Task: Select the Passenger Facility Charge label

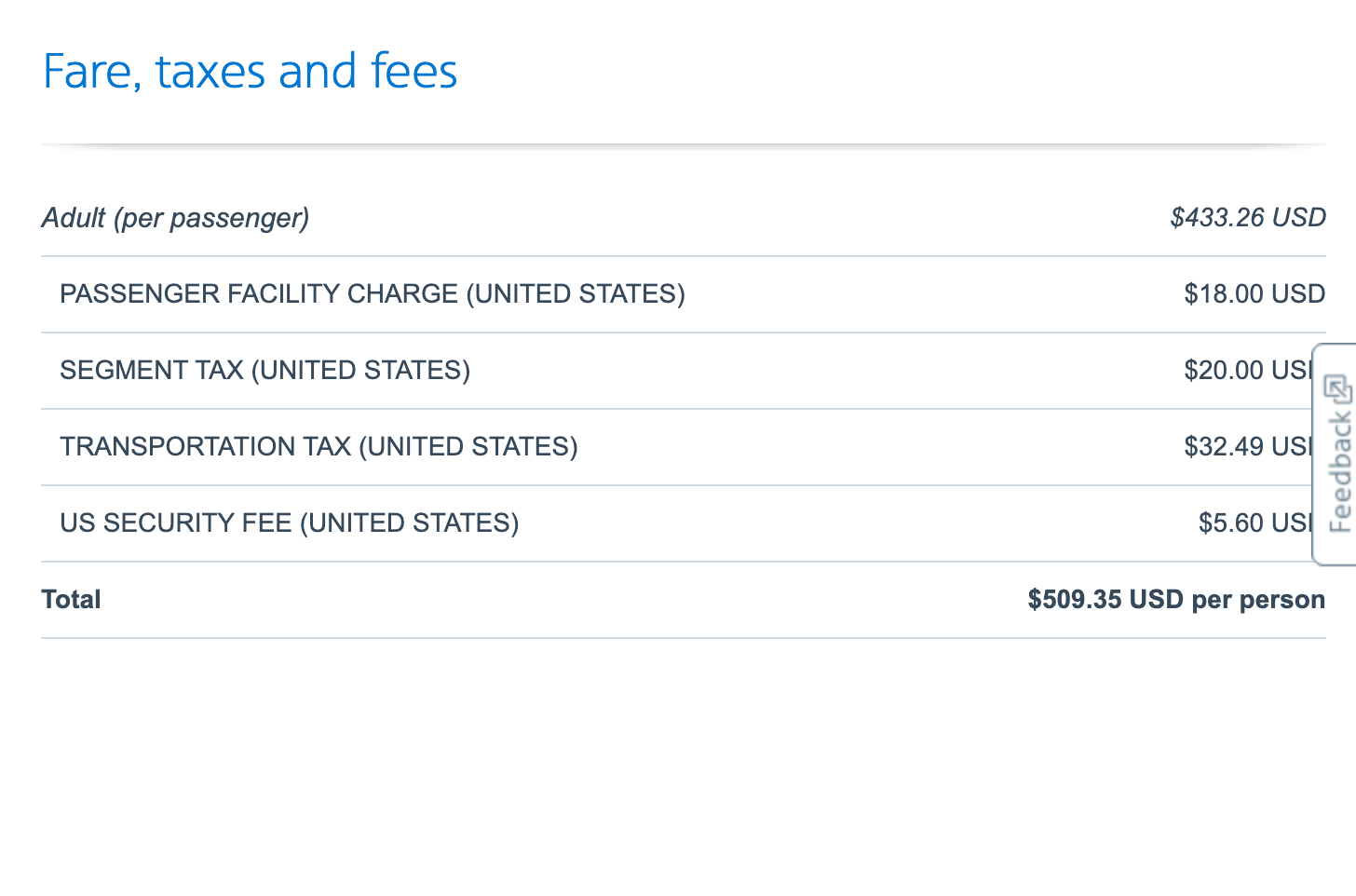Action: click(x=372, y=294)
